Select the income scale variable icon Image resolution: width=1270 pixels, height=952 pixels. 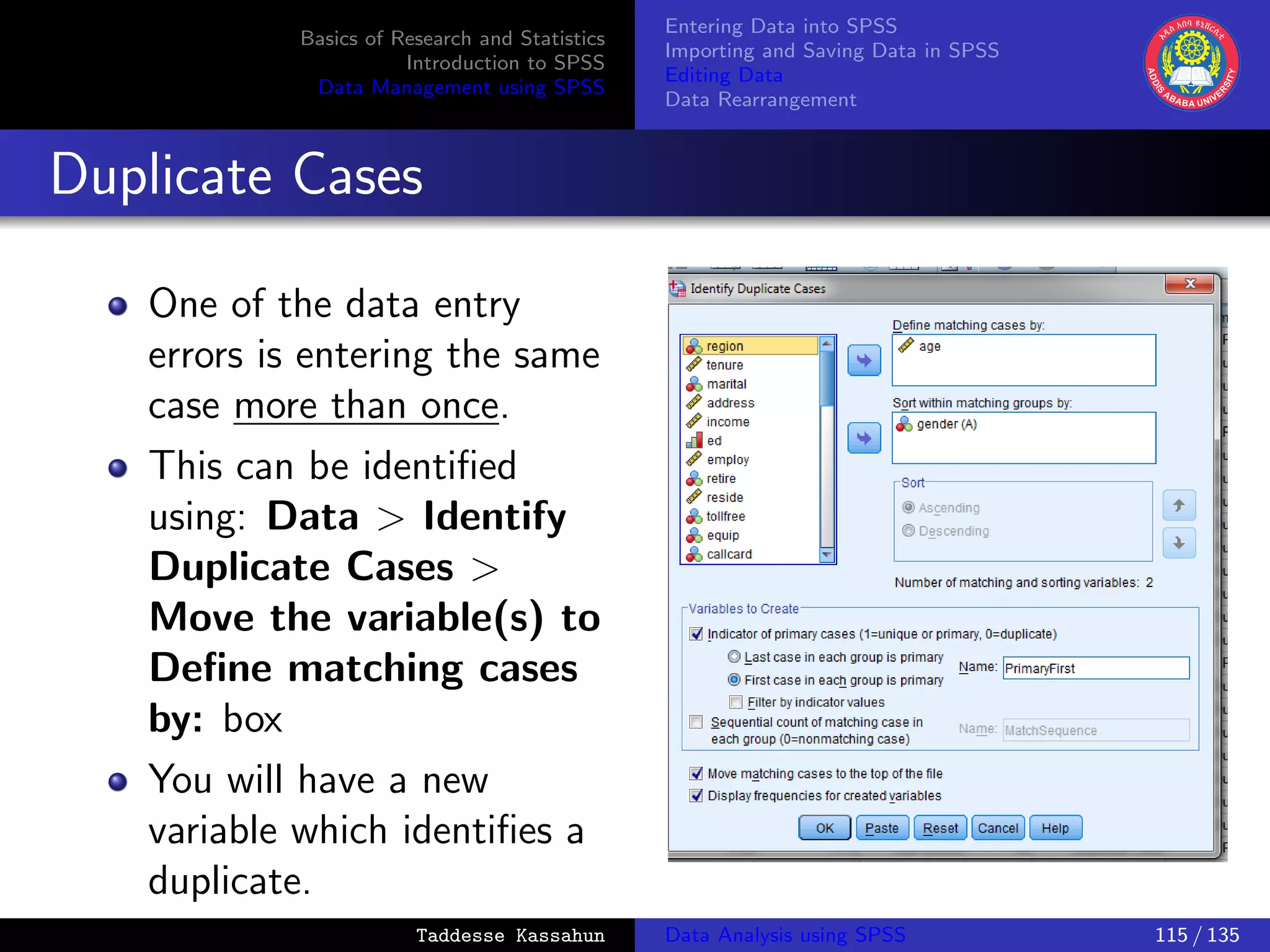click(x=693, y=421)
